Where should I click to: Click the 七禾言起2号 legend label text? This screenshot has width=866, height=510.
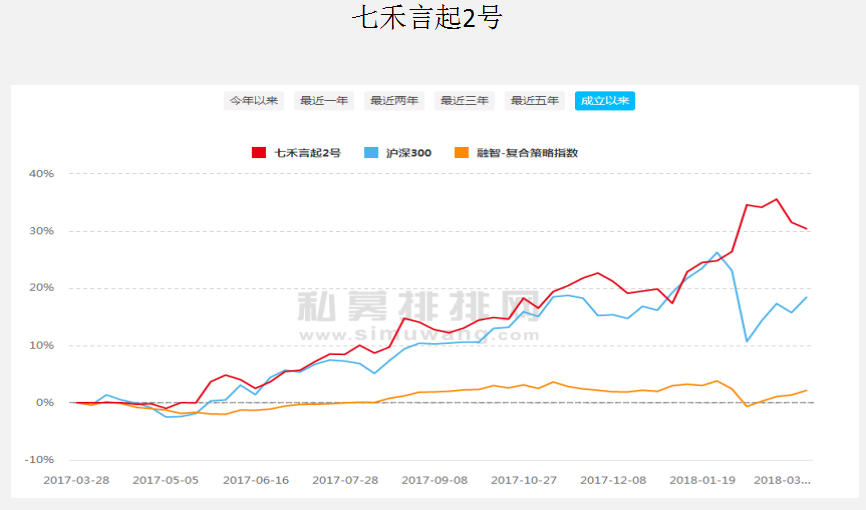(x=307, y=153)
